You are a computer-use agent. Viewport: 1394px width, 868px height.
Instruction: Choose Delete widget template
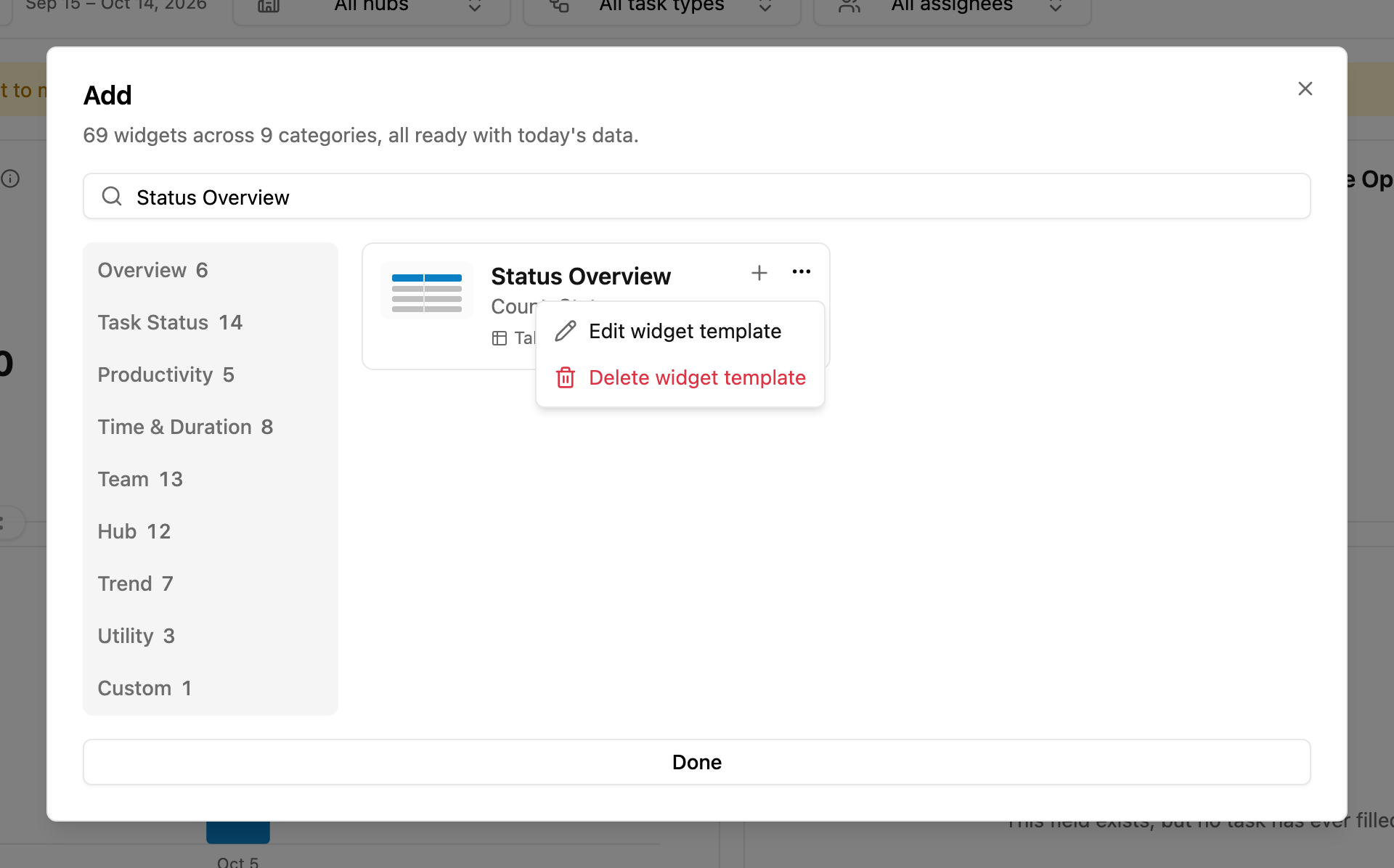click(x=680, y=377)
